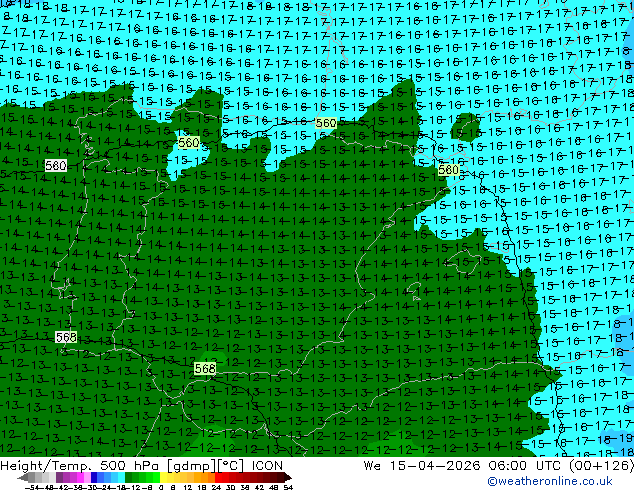The height and width of the screenshot is (490, 634).
Task: Click the '[gdmp]' unit text
Action: click(x=191, y=466)
